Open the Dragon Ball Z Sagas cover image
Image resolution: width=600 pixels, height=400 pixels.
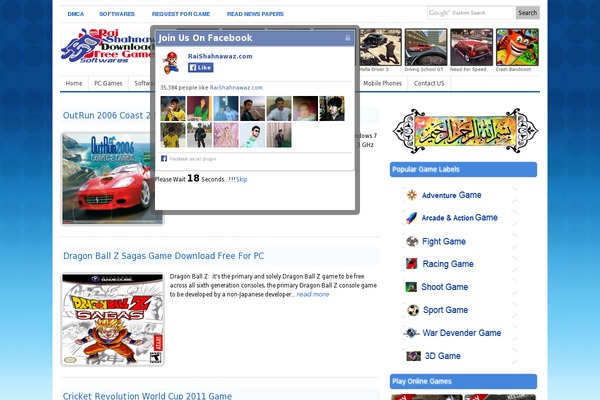[112, 319]
